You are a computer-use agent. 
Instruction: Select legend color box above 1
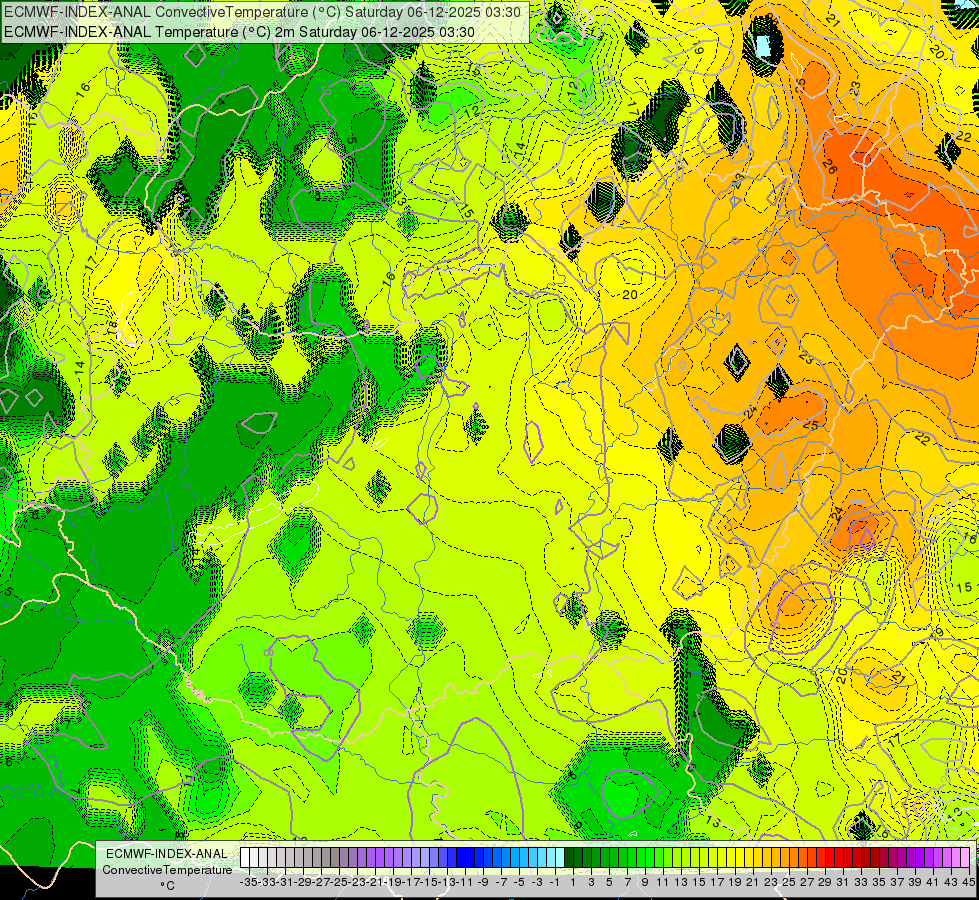[x=568, y=857]
